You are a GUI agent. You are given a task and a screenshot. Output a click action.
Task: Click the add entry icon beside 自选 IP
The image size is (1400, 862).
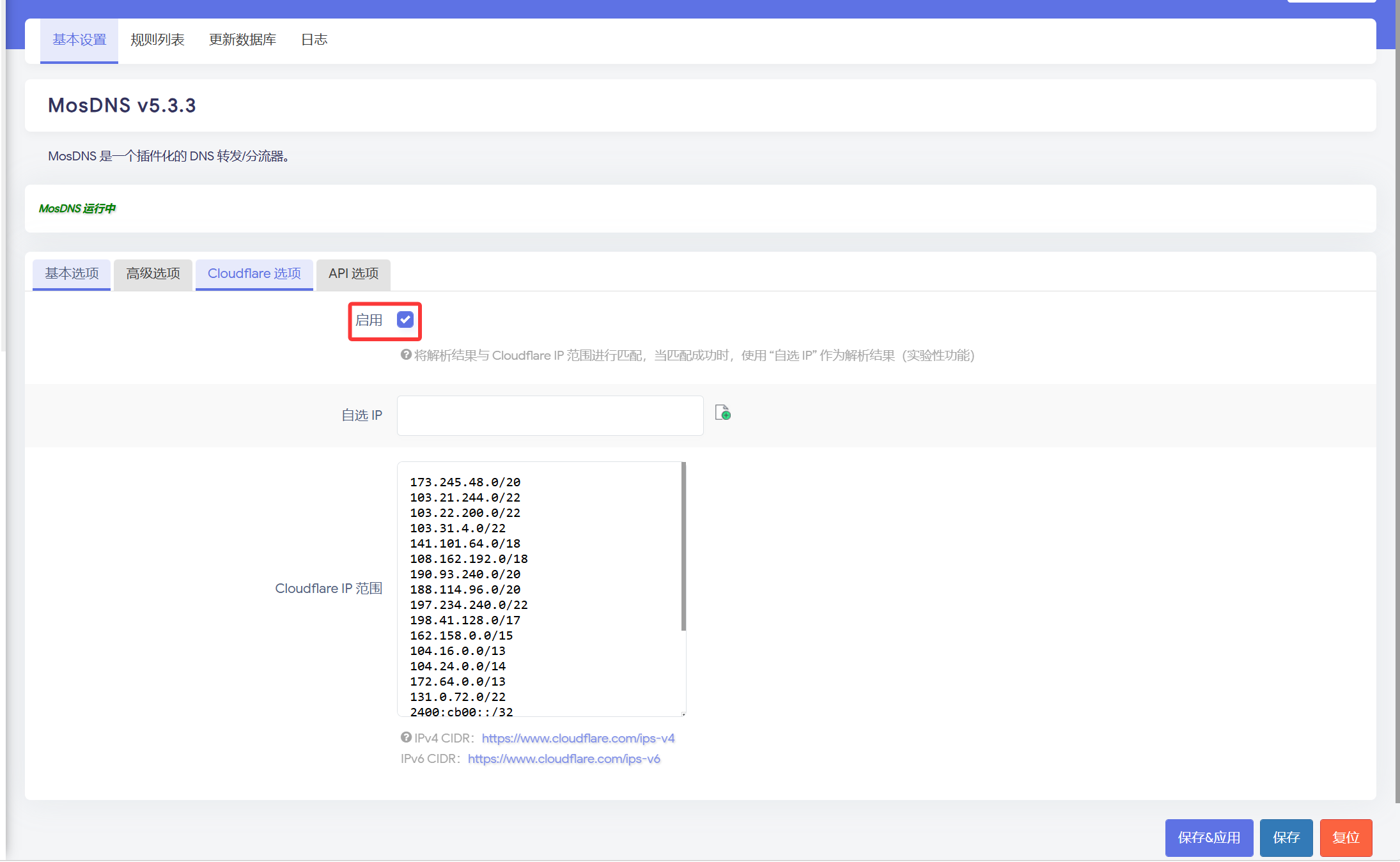tap(722, 413)
